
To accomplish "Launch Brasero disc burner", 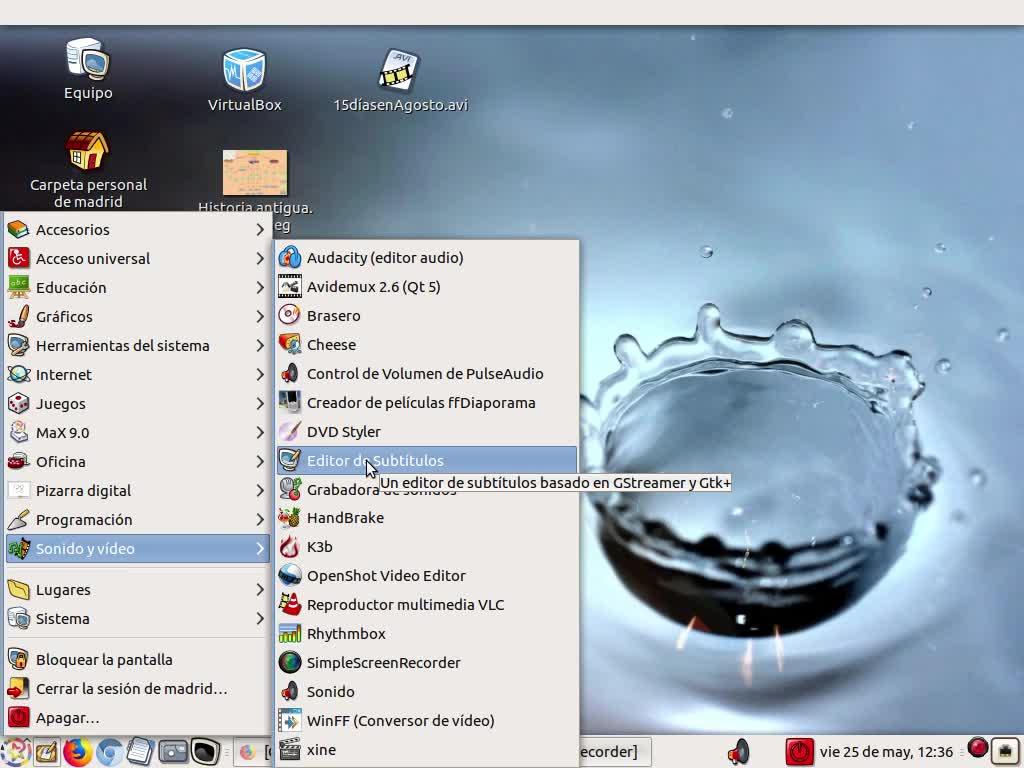I will tap(333, 316).
